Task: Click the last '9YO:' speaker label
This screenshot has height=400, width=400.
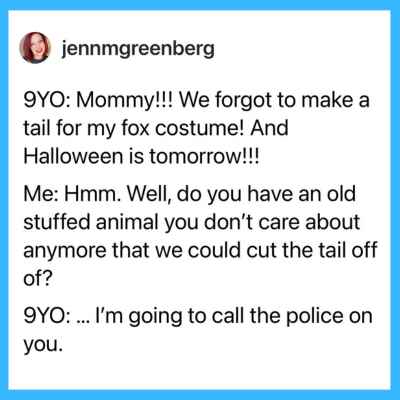Action: (47, 315)
